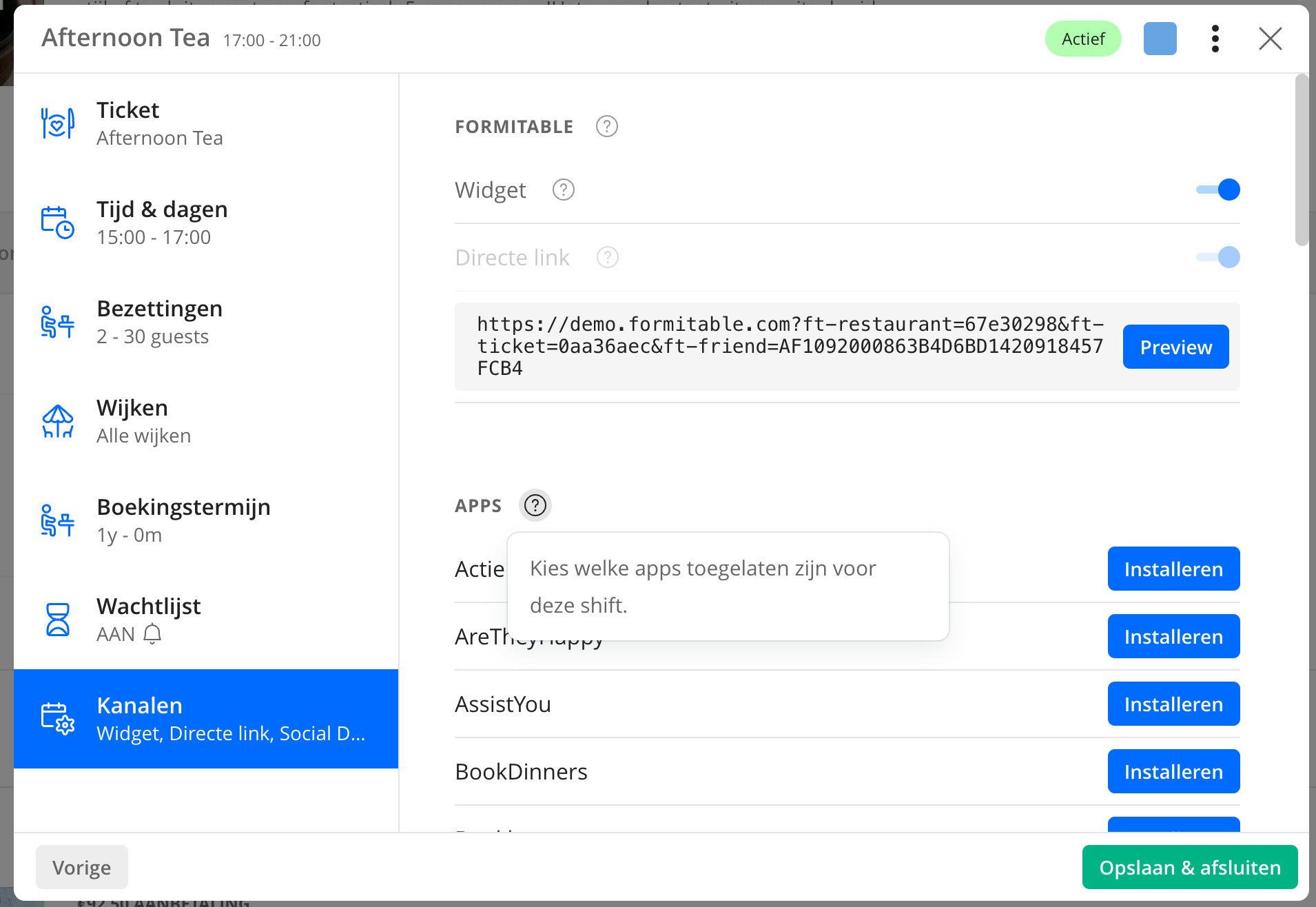The image size is (1316, 907).
Task: Open the Widget help question mark
Action: [564, 190]
